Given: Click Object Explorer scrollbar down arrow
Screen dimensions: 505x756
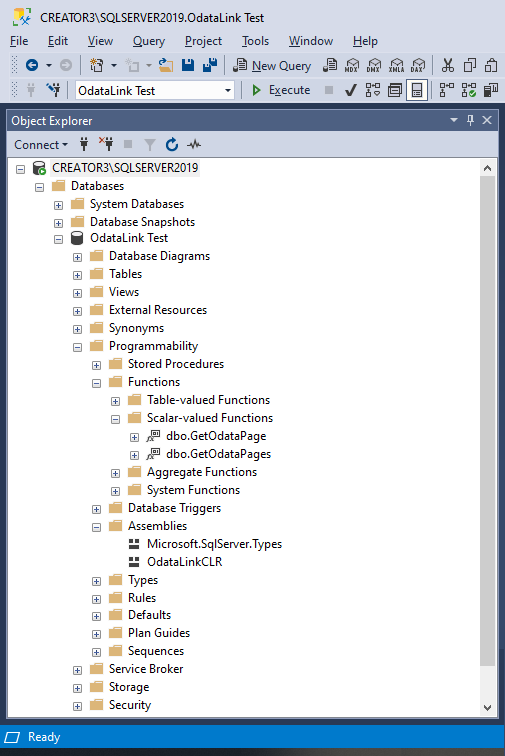Looking at the screenshot, I should click(x=487, y=708).
